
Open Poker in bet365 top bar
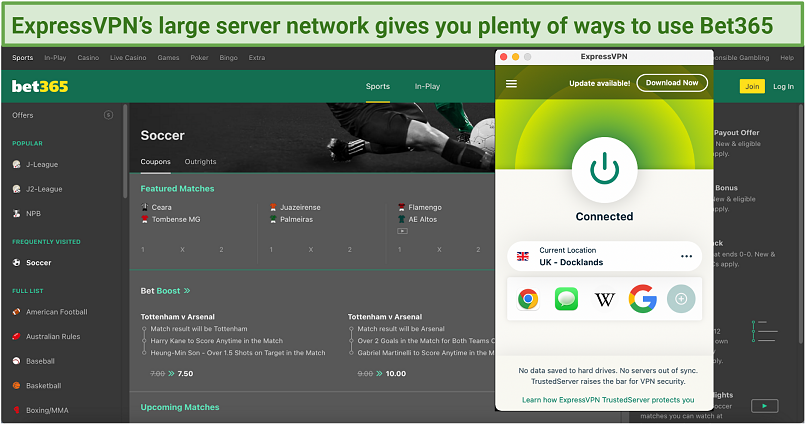point(199,58)
